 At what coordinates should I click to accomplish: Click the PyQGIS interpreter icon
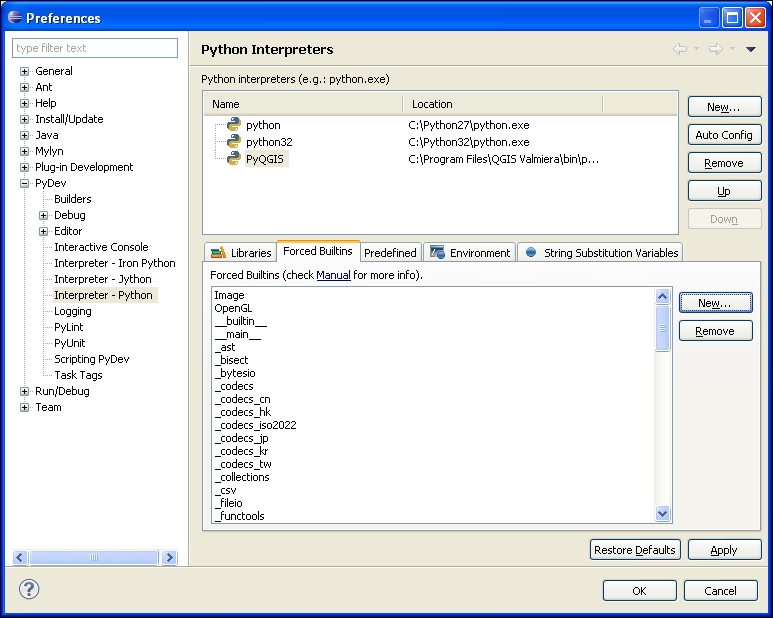point(233,158)
